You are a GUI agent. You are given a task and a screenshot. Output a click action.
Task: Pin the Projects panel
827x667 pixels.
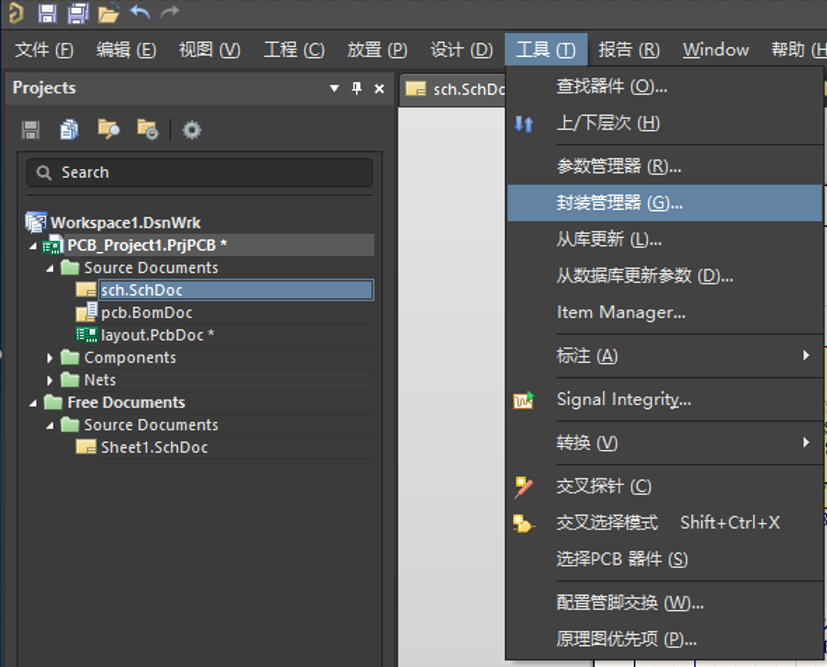(357, 88)
